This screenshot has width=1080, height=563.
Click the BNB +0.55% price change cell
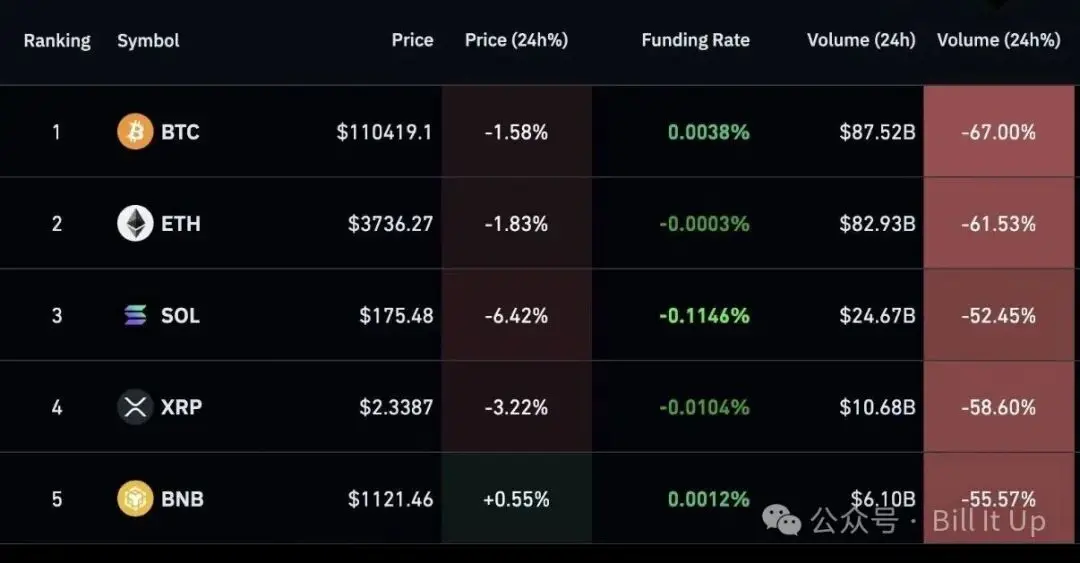pyautogui.click(x=516, y=499)
